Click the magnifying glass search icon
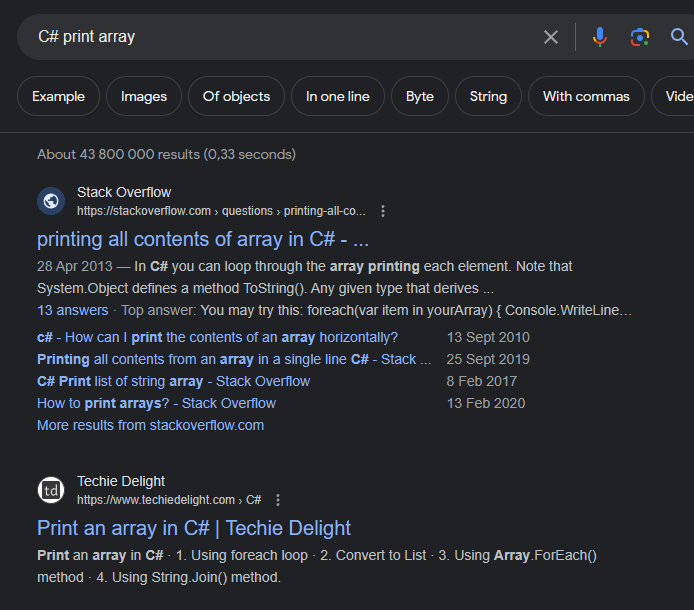 [x=679, y=37]
